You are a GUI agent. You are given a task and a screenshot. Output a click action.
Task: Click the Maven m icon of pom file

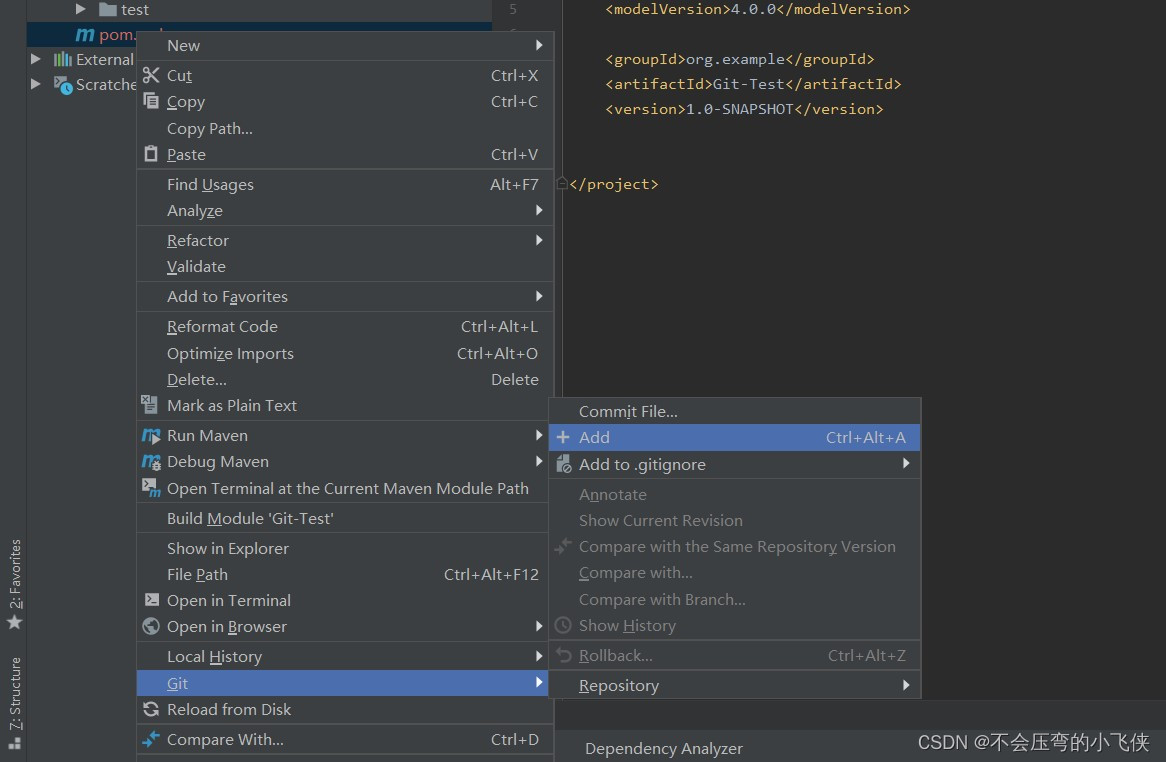(x=85, y=34)
